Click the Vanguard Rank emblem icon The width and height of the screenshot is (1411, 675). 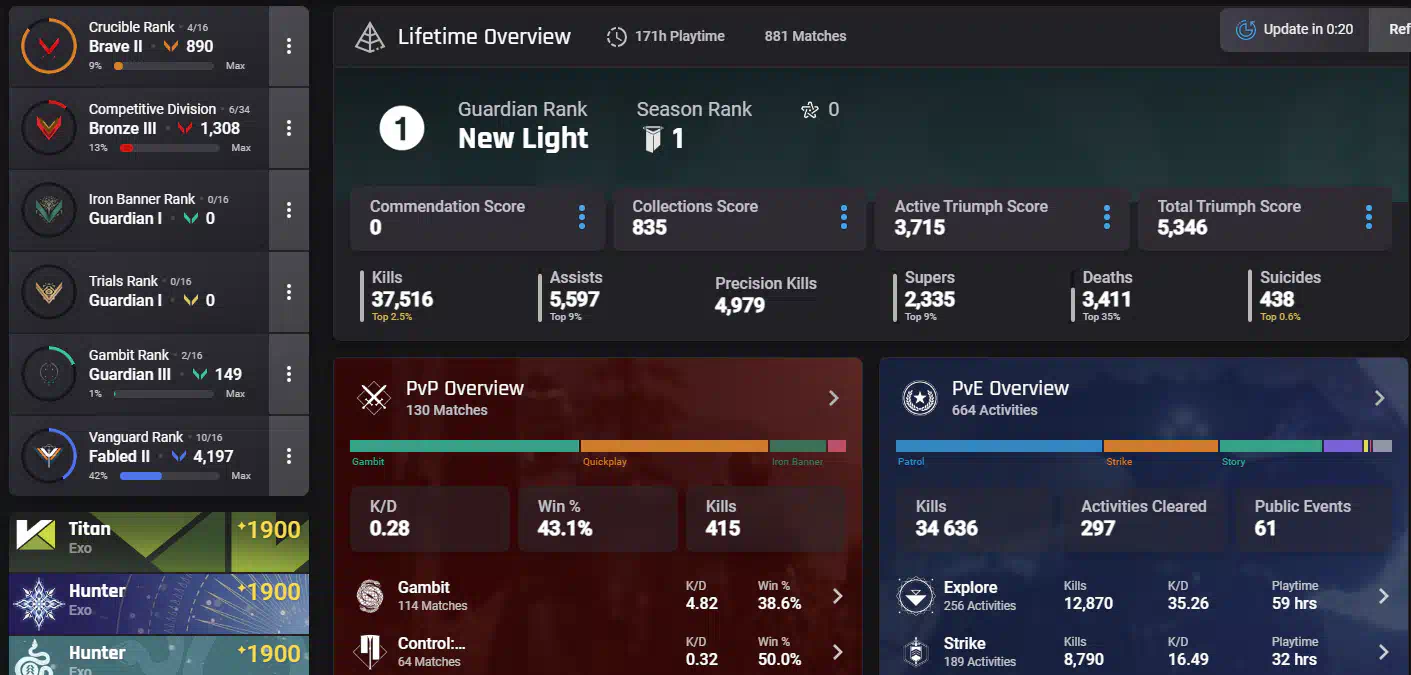(49, 456)
